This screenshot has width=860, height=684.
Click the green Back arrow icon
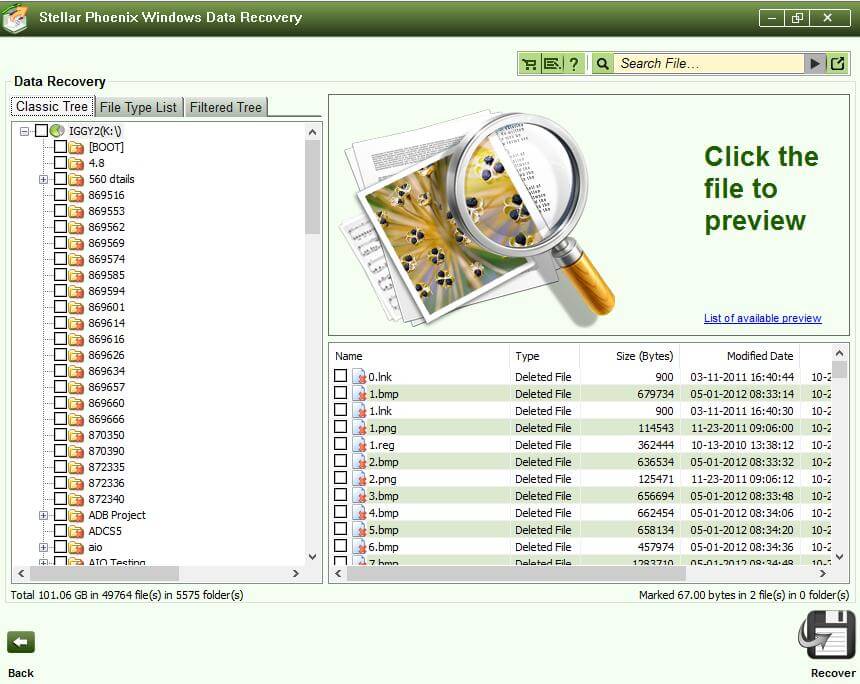pos(21,642)
